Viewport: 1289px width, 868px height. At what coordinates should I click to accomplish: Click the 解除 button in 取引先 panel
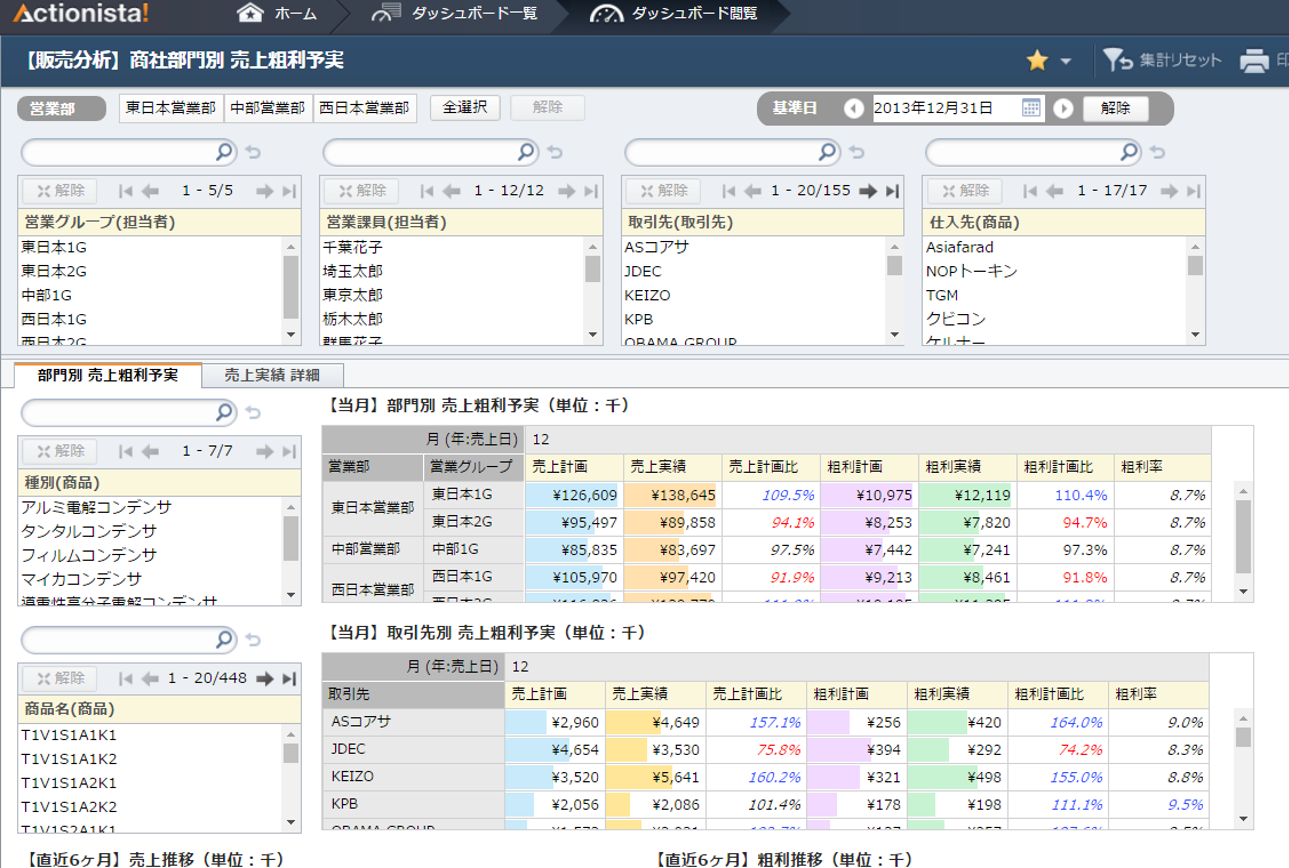point(663,191)
